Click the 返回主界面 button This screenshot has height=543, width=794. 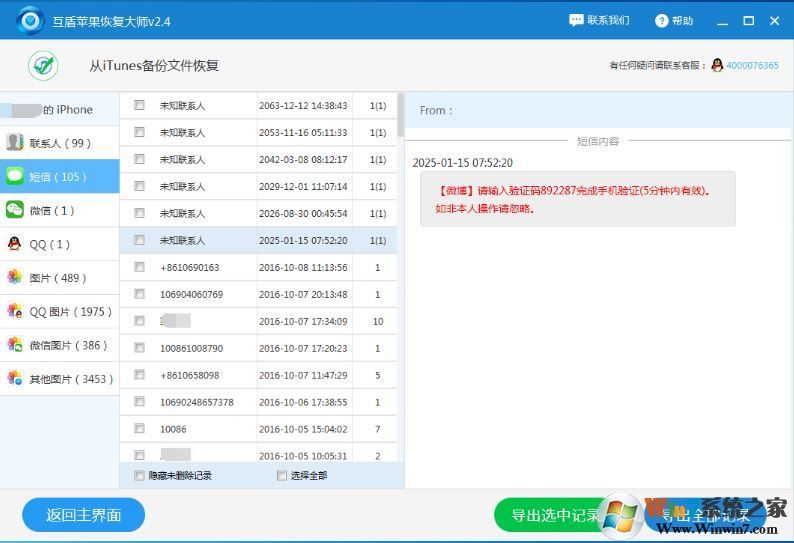click(x=84, y=515)
